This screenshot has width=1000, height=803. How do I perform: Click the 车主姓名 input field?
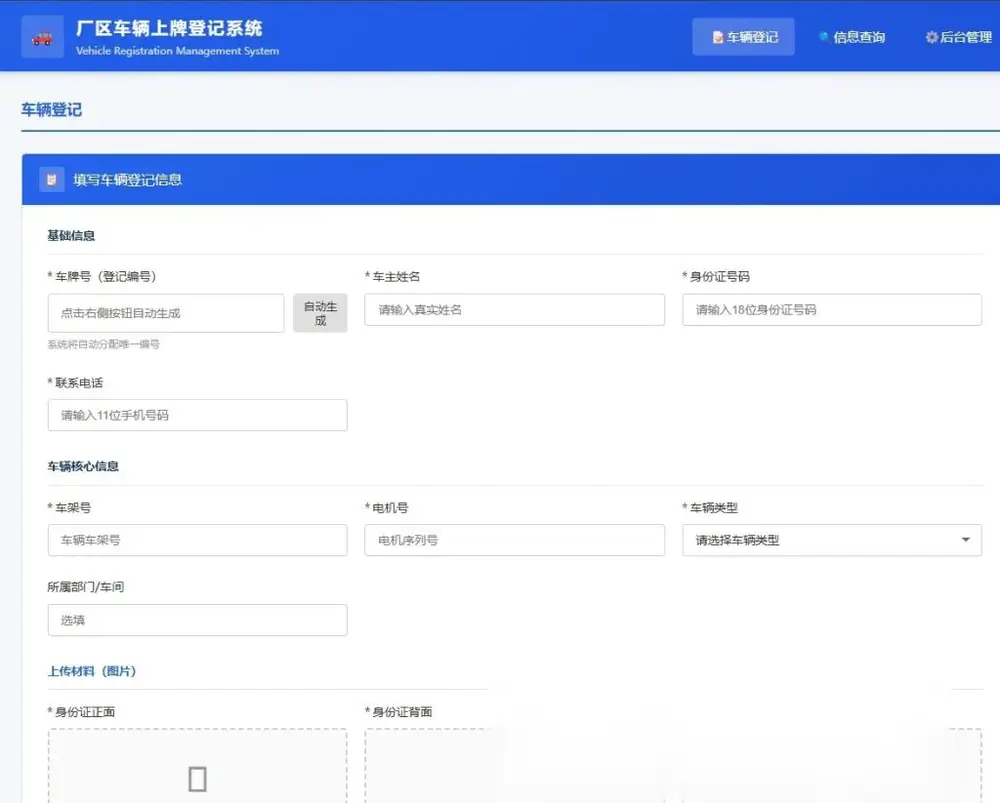point(515,310)
